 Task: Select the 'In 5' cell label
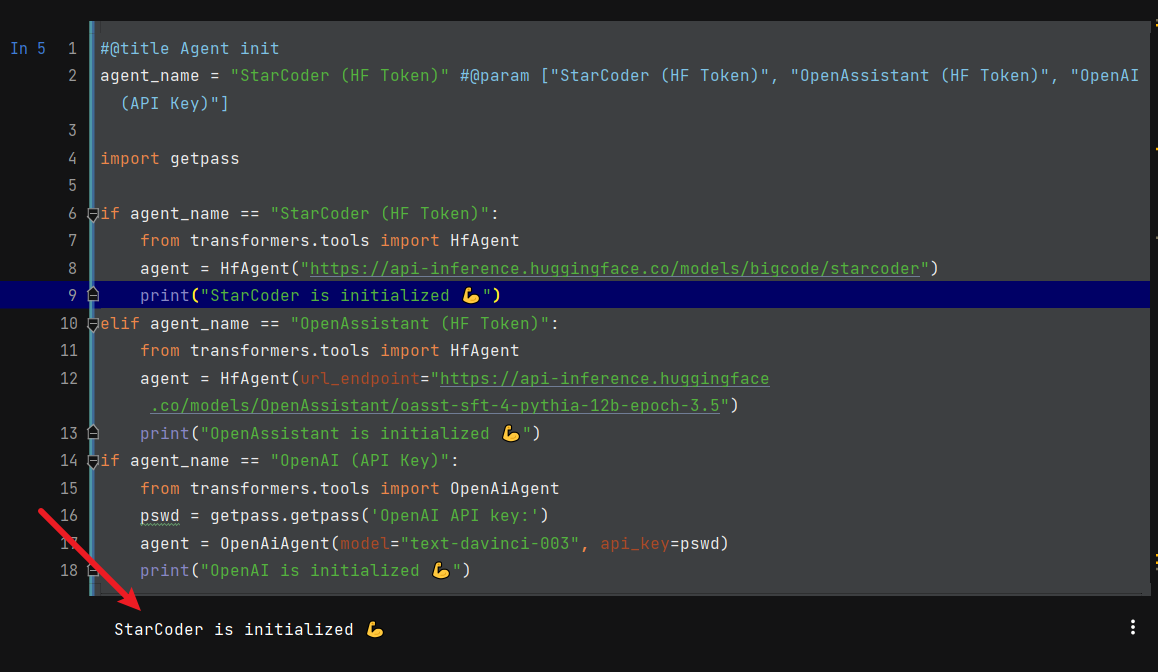point(28,49)
